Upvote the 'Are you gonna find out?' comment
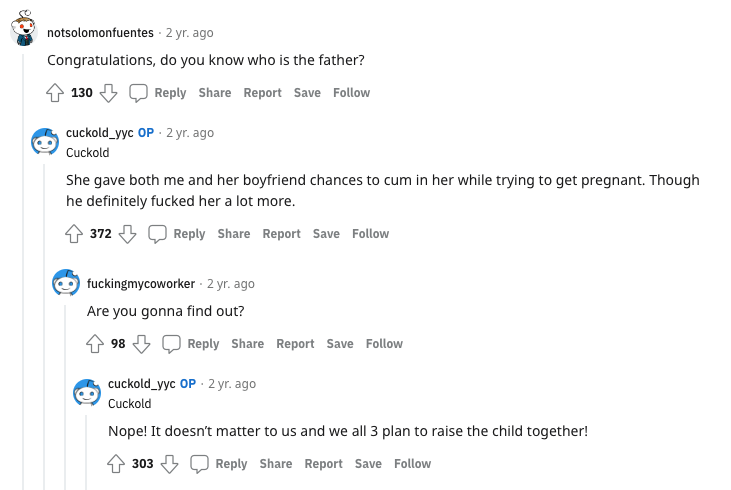 [x=95, y=344]
